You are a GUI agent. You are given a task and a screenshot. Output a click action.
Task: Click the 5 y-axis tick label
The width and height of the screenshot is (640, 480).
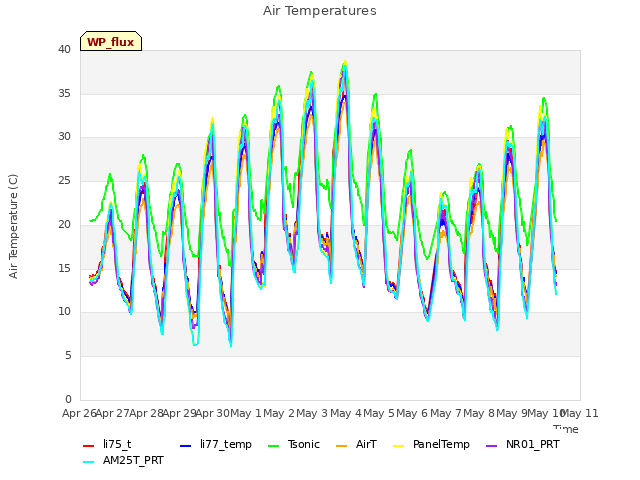point(68,356)
